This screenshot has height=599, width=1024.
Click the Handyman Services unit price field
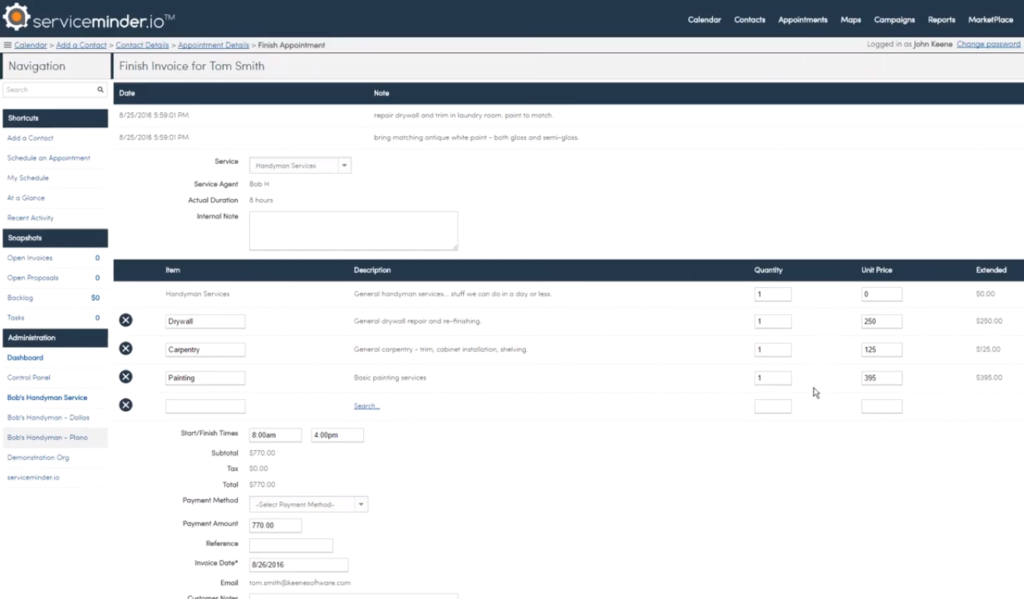882,294
